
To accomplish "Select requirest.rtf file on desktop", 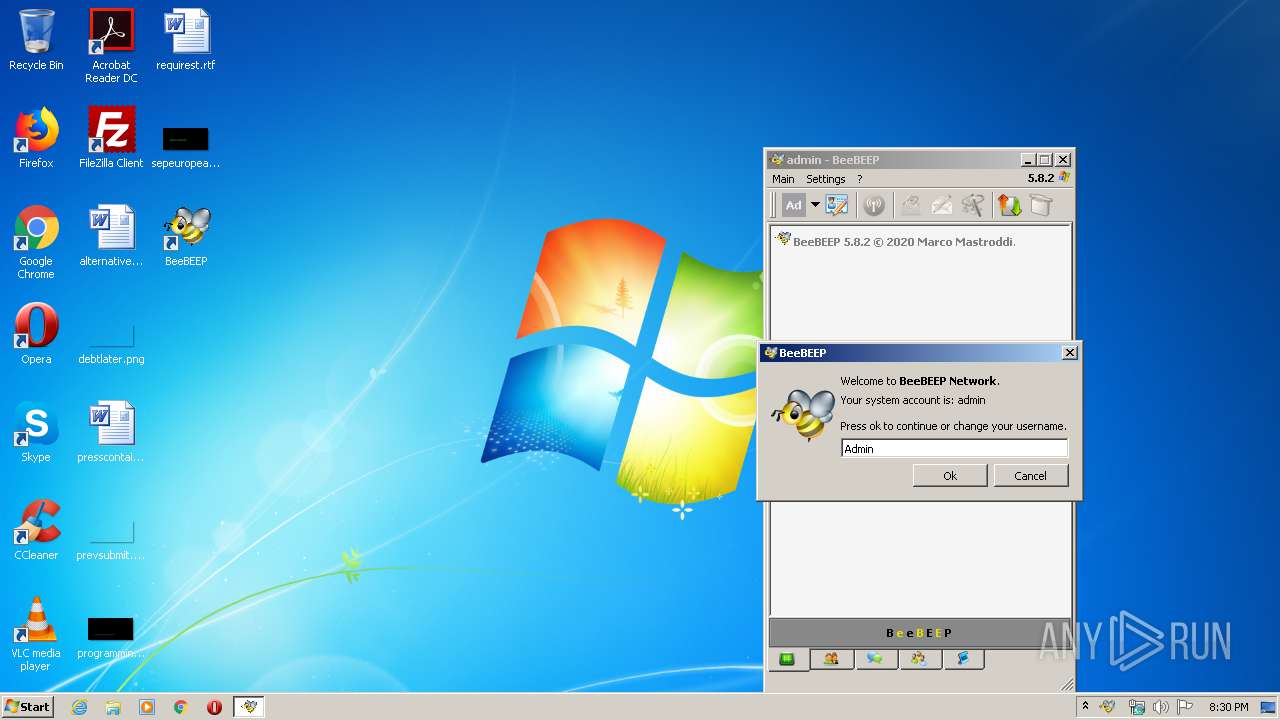I will point(186,40).
